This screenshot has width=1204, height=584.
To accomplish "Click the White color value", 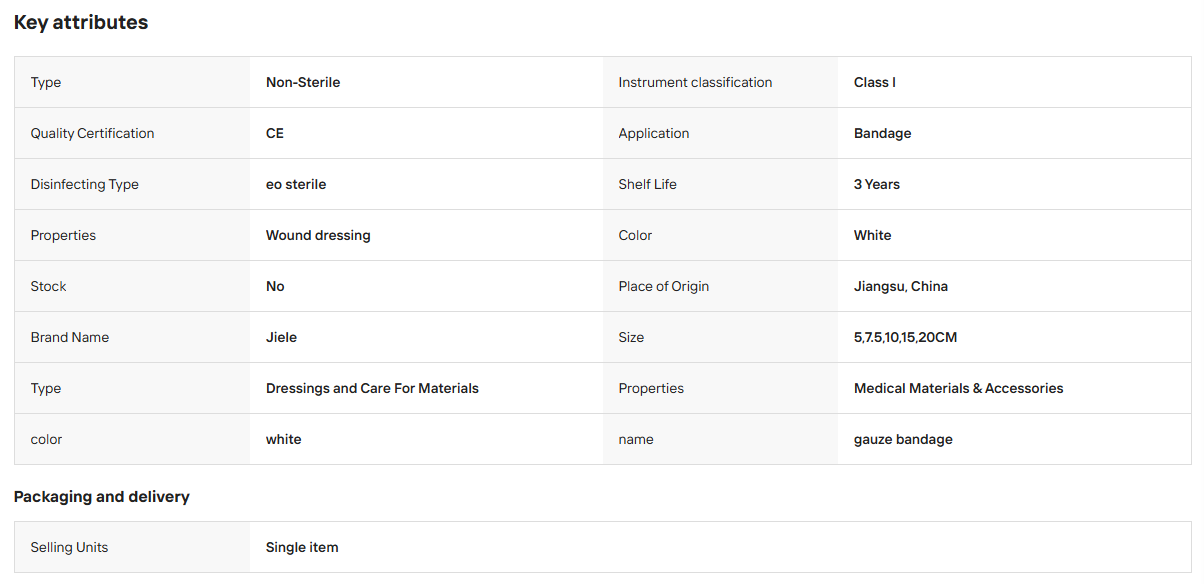I will coord(873,235).
